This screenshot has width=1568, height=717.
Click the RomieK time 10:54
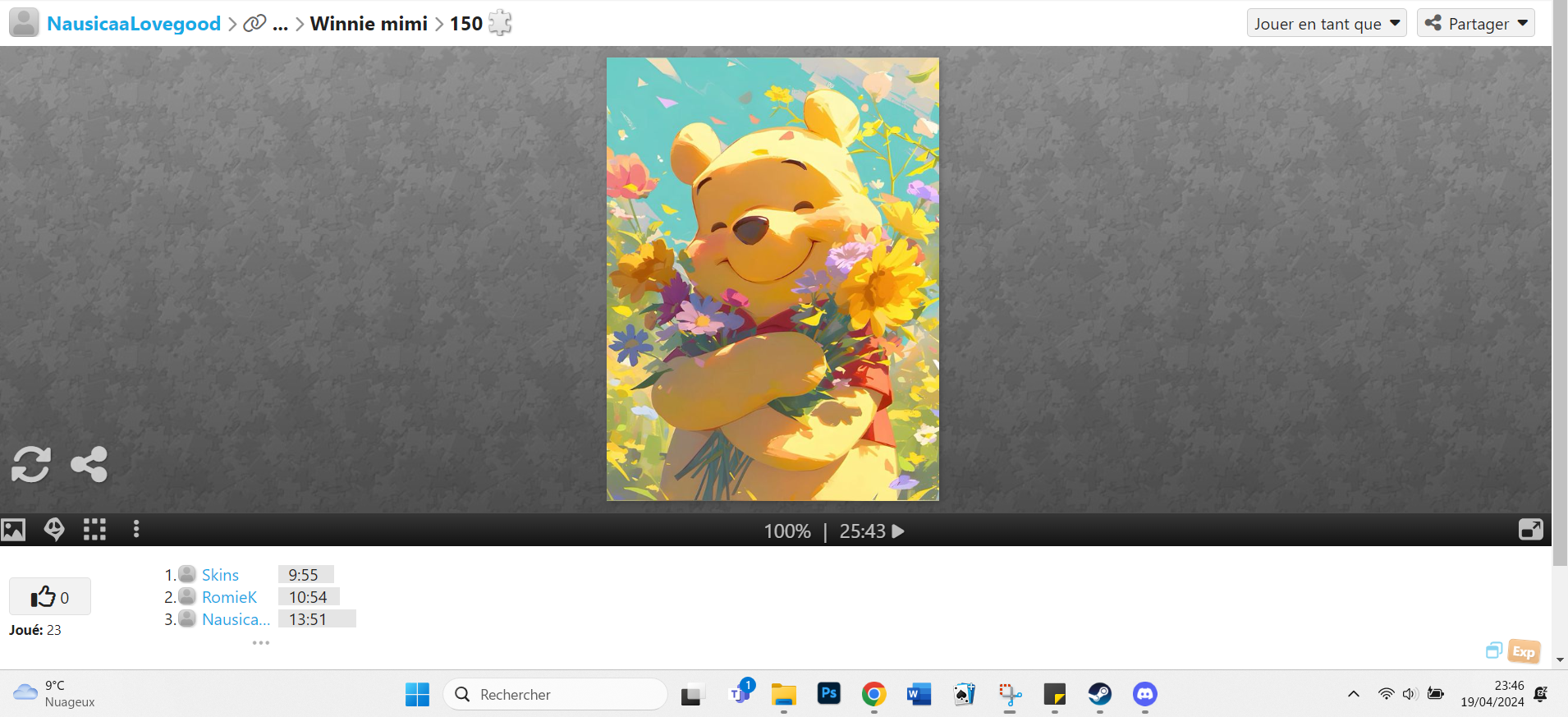pos(308,597)
